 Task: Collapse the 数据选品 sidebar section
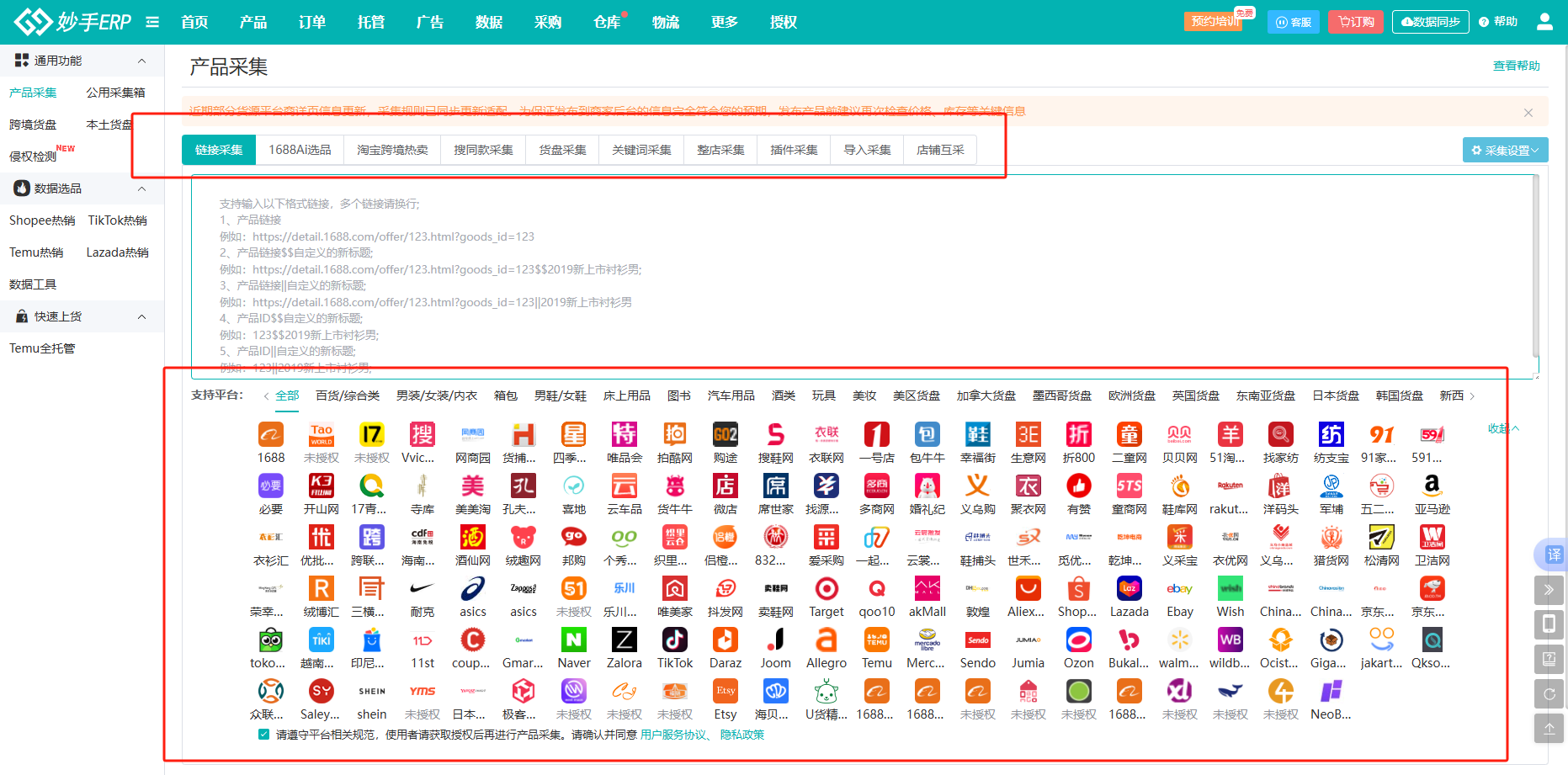tap(141, 188)
